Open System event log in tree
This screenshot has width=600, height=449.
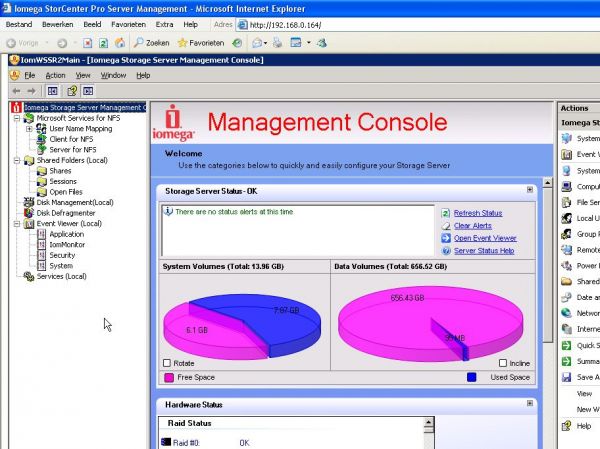pyautogui.click(x=61, y=266)
